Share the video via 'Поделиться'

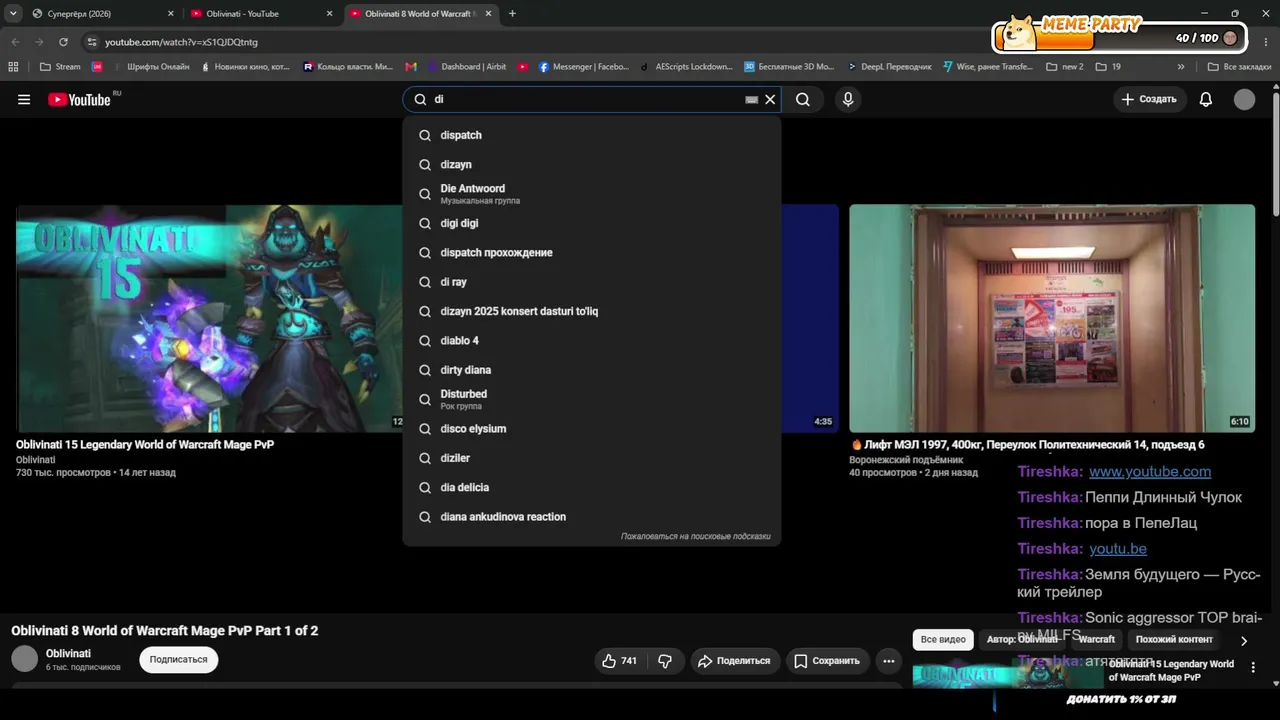pyautogui.click(x=735, y=661)
